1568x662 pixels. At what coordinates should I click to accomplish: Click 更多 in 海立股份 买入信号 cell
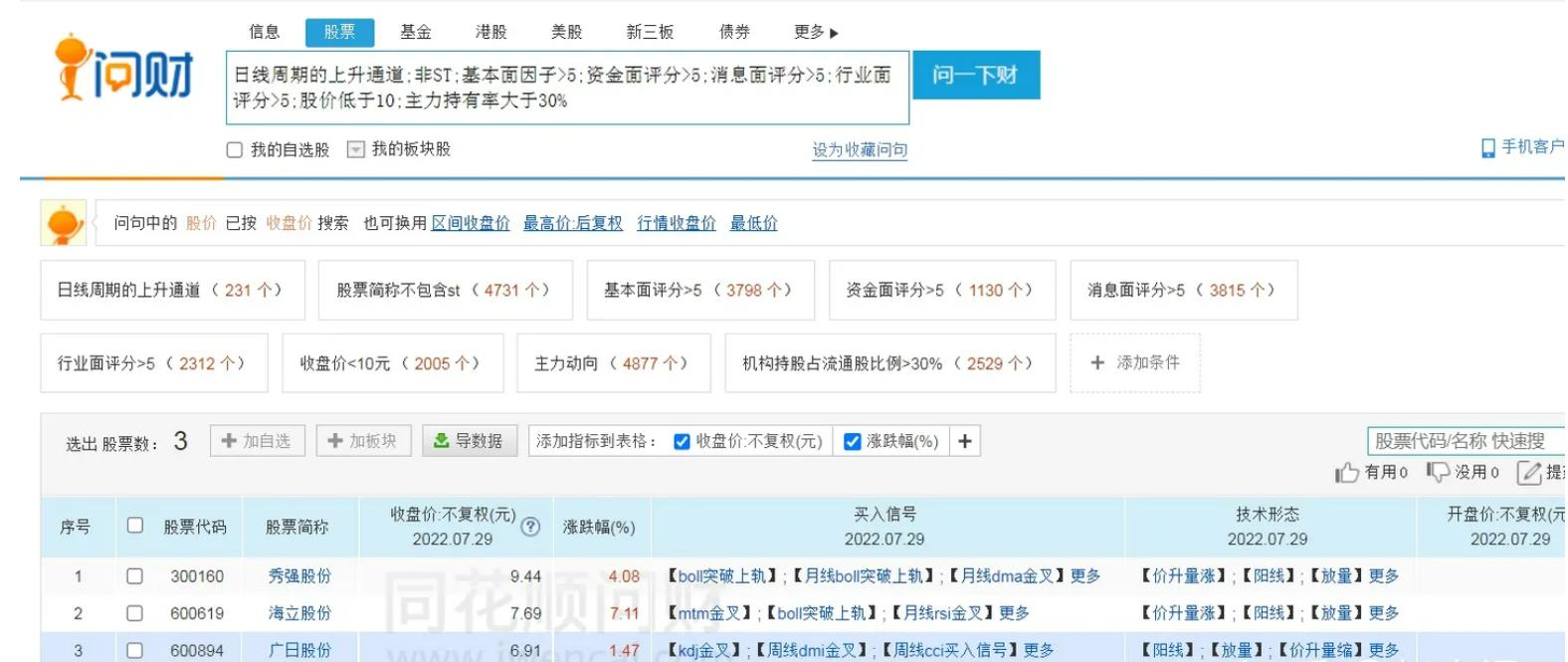(x=1014, y=613)
